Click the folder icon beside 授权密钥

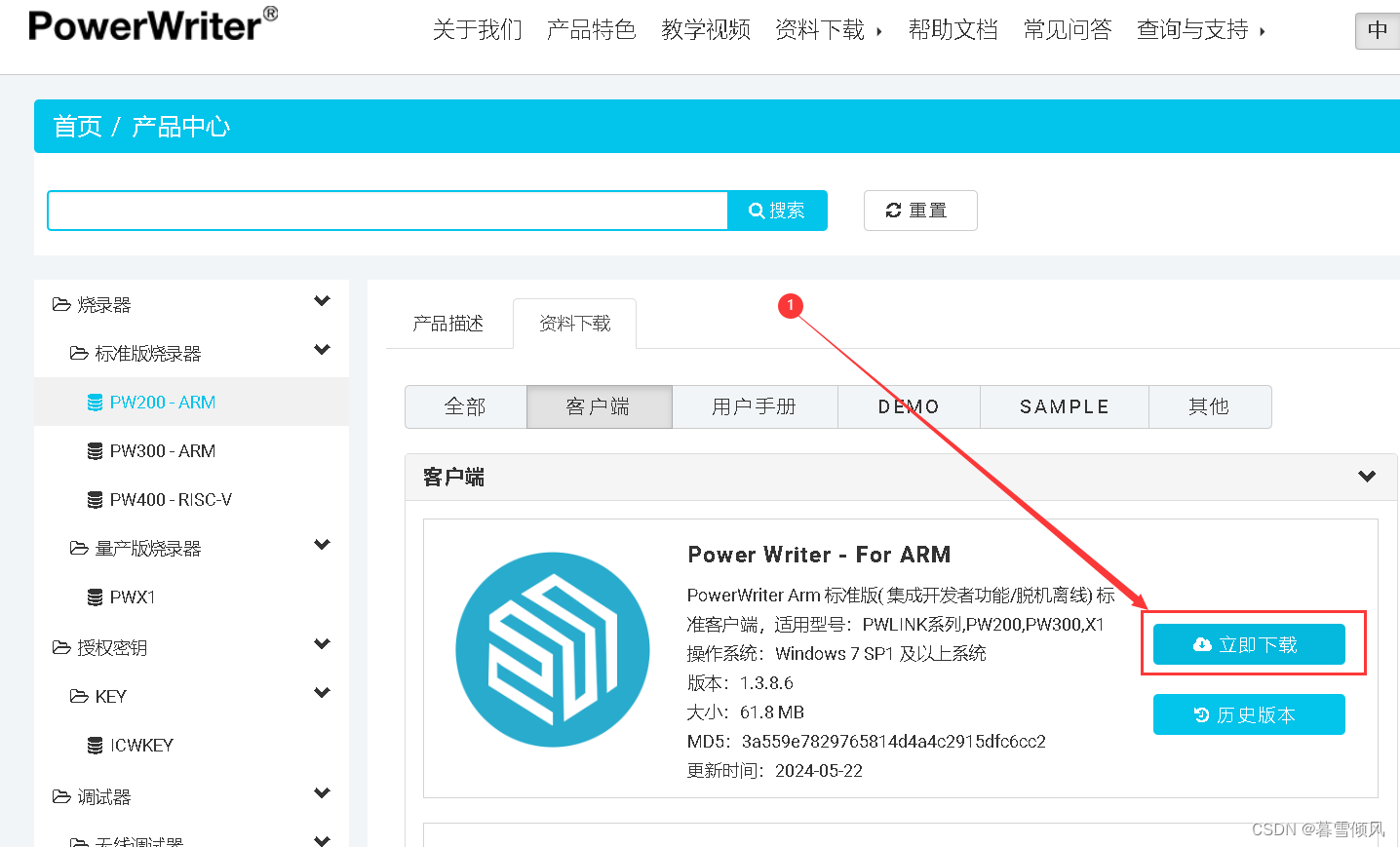(x=61, y=647)
